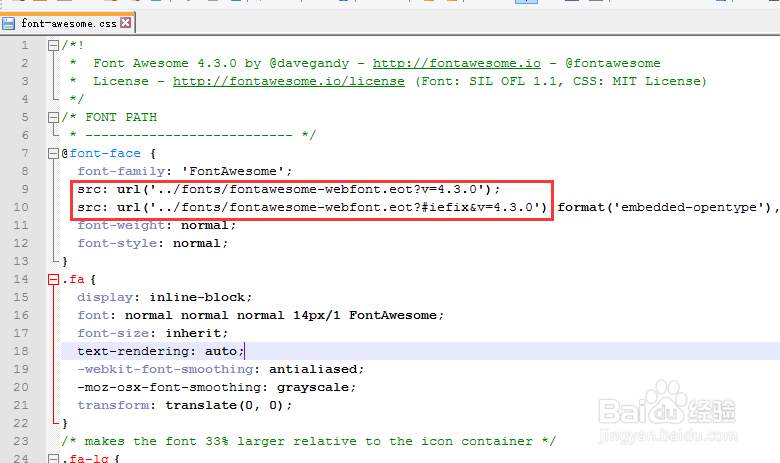Click the font-size: inherit line
This screenshot has height=463, width=780.
pos(152,333)
